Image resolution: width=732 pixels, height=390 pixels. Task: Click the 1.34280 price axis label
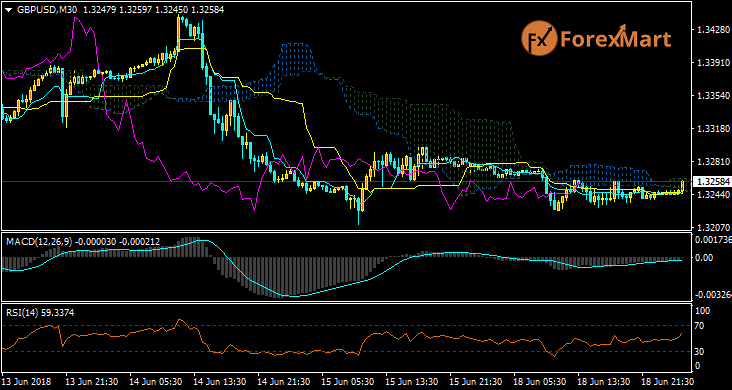(x=711, y=30)
